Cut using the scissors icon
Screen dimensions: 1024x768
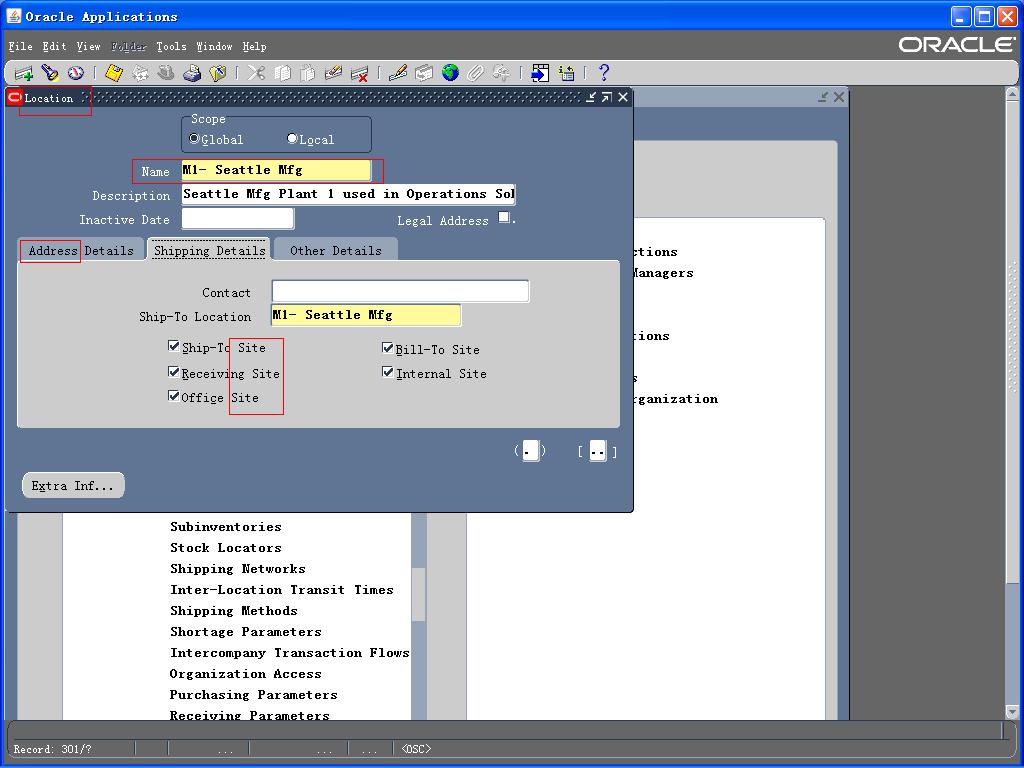point(256,72)
